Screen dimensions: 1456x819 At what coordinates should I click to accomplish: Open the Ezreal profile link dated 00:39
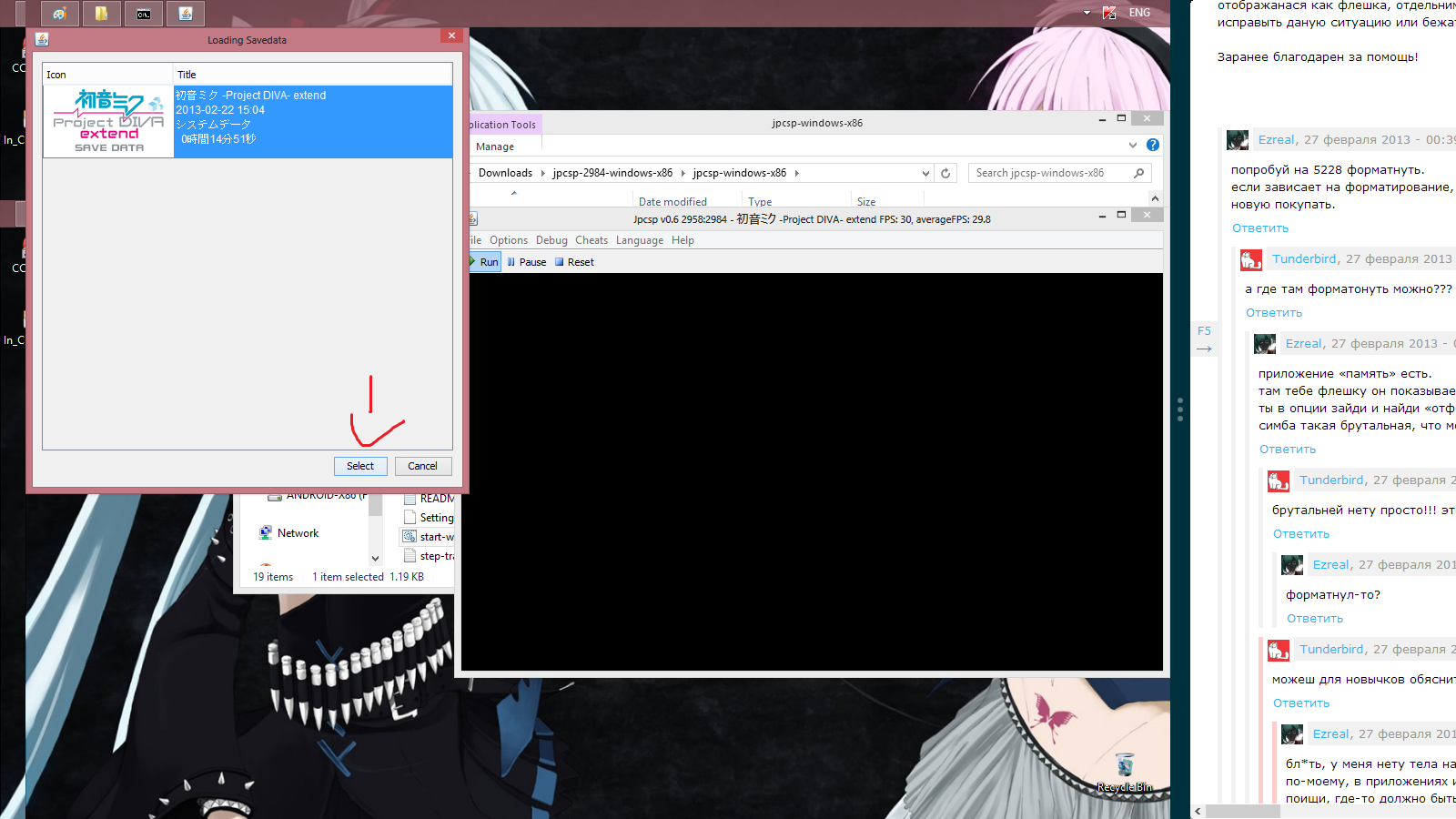(x=1276, y=139)
